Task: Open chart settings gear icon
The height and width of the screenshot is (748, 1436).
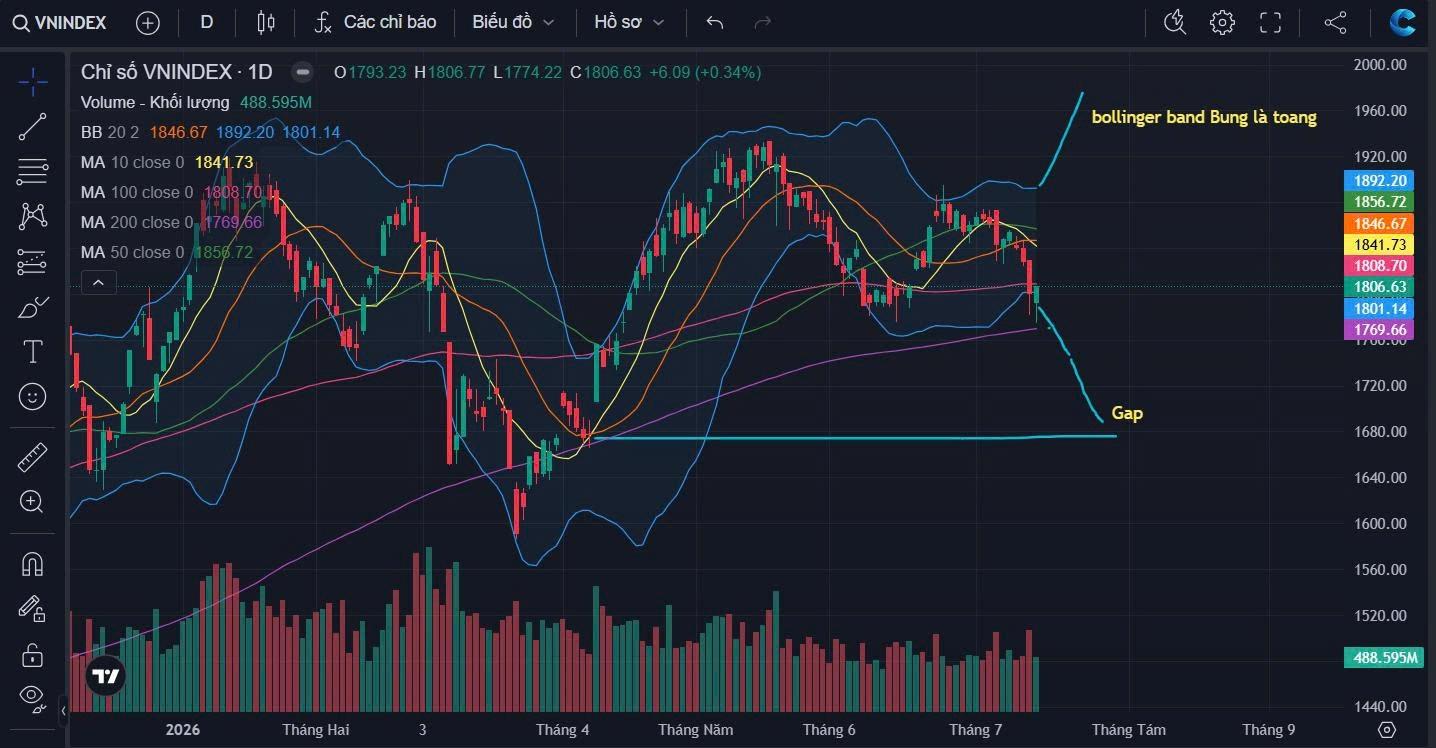Action: tap(1221, 22)
